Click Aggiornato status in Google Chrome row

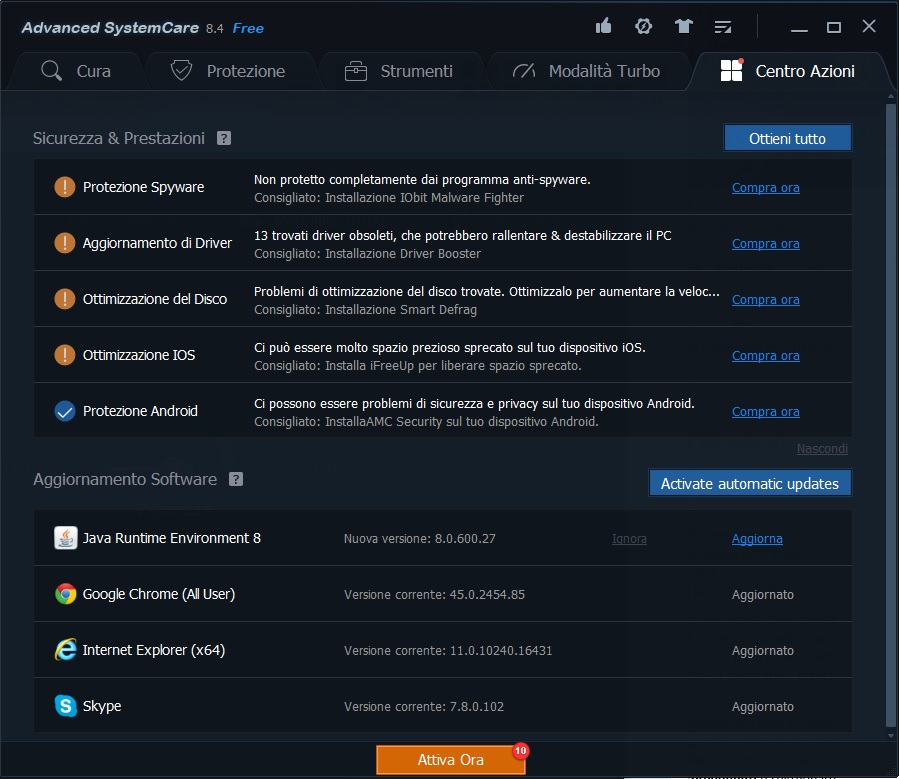(x=763, y=595)
